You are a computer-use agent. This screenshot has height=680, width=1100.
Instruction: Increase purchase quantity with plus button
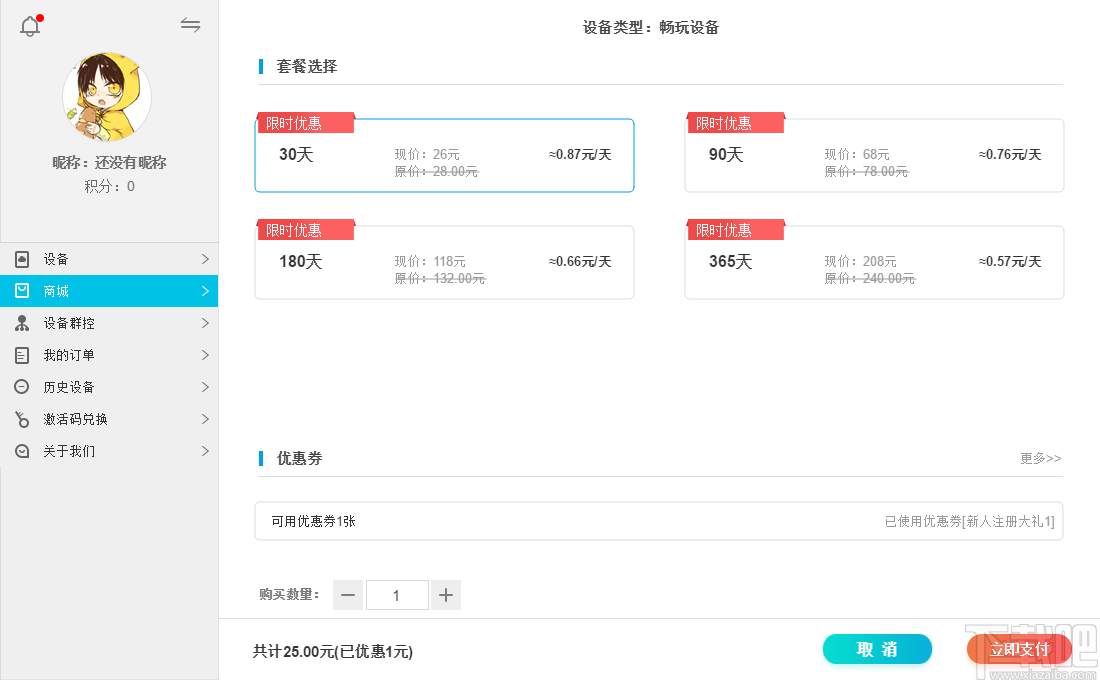446,596
